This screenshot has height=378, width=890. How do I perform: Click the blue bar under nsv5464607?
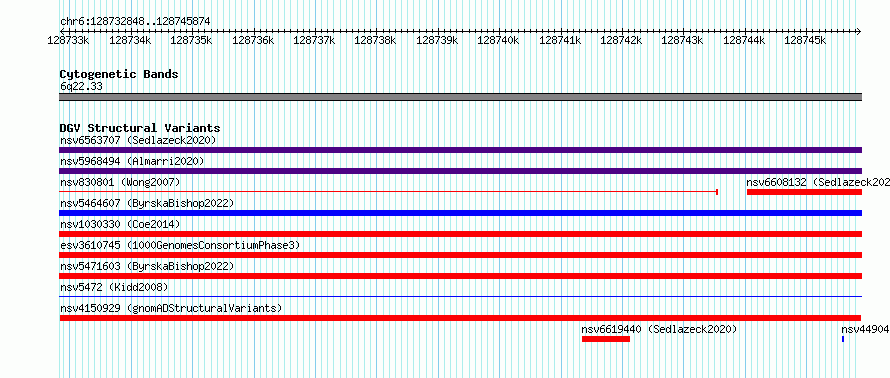point(460,213)
